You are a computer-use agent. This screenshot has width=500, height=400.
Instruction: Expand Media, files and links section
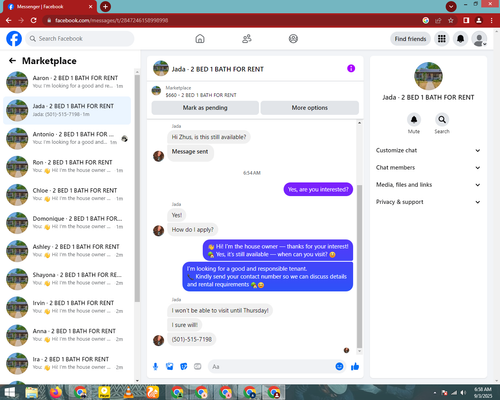(x=428, y=185)
